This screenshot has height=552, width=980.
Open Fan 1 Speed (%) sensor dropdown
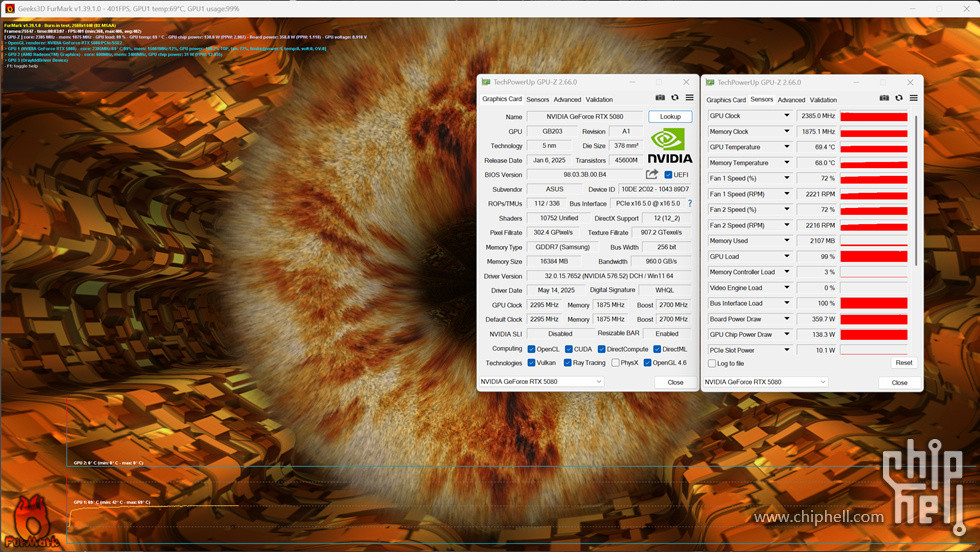click(787, 178)
